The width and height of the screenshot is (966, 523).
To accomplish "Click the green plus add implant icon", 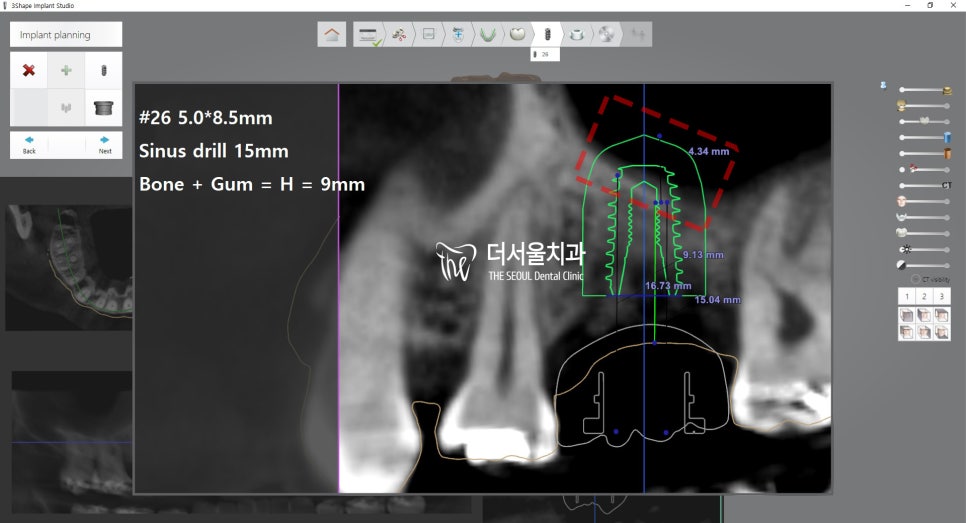I will pyautogui.click(x=66, y=71).
